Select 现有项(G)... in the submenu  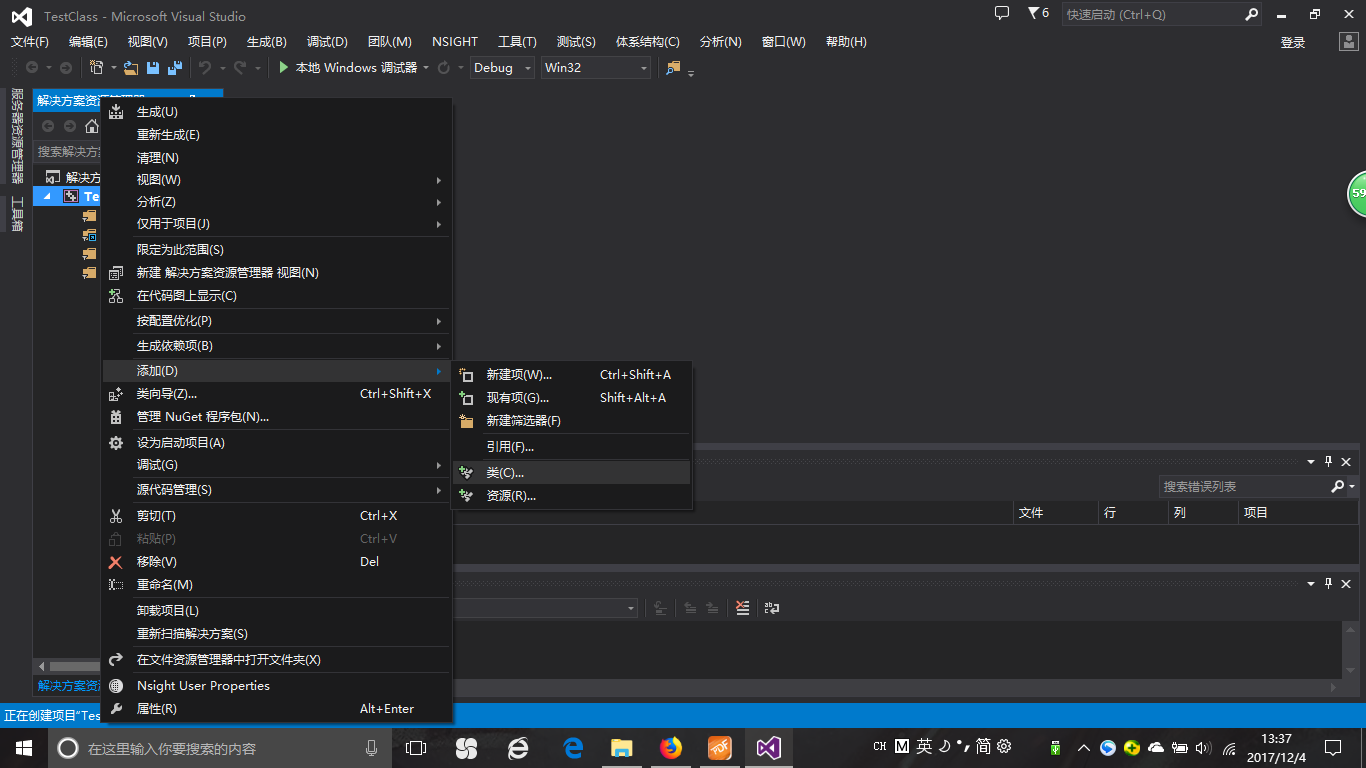coord(571,397)
